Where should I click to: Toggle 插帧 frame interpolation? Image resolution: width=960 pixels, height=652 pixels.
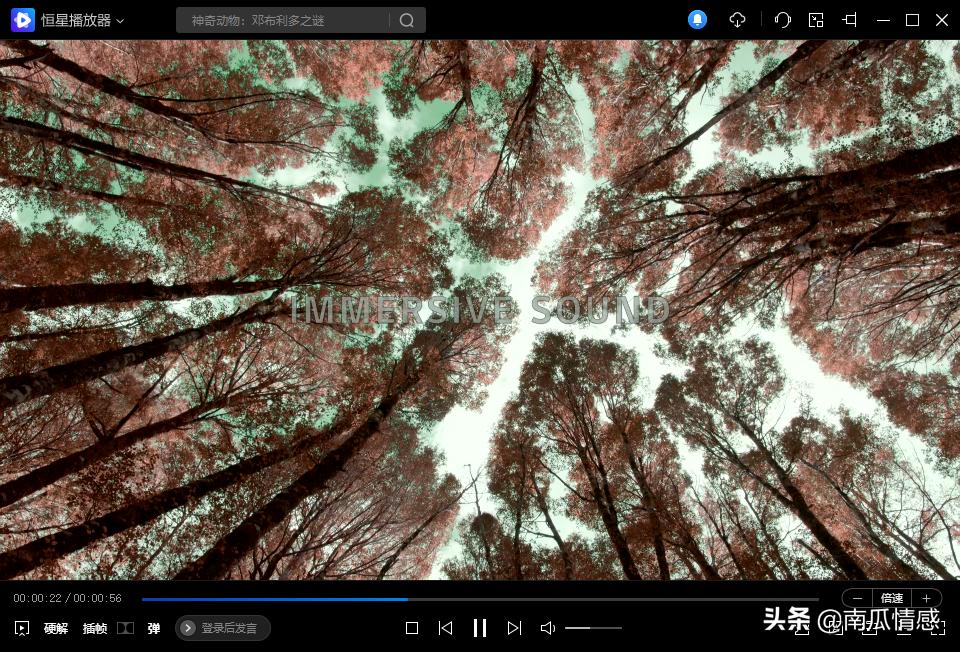coord(95,628)
